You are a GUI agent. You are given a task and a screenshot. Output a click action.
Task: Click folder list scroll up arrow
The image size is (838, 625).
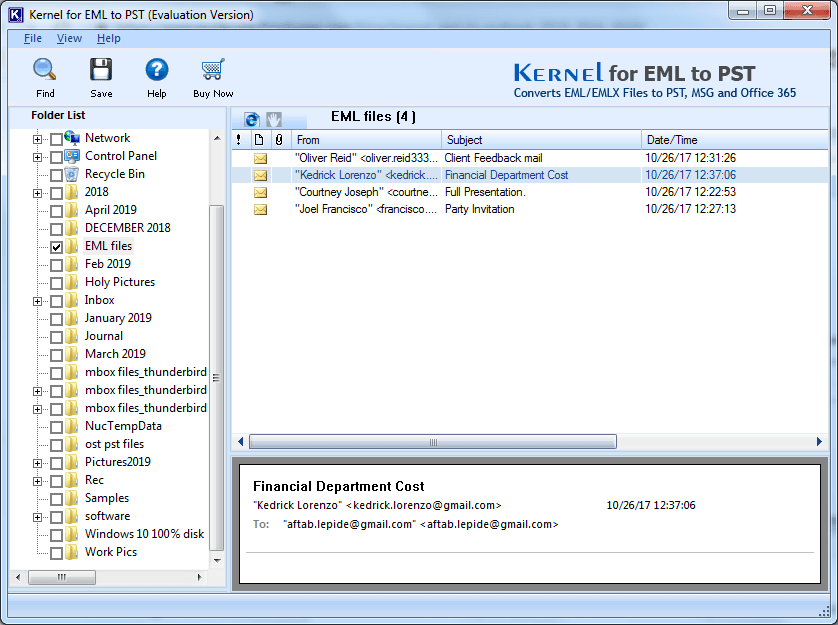217,138
